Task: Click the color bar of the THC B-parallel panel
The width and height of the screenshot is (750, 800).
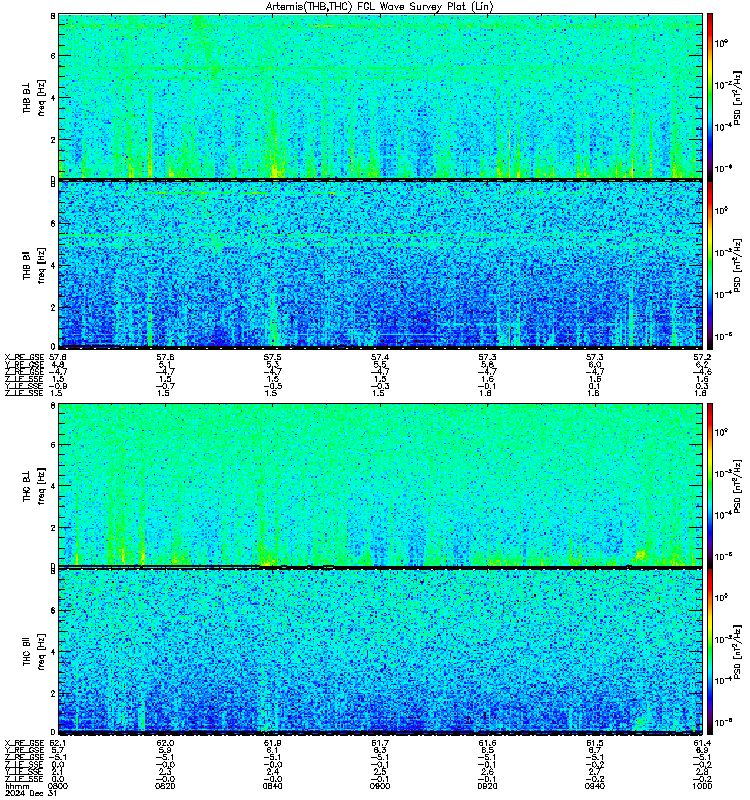Action: [710, 651]
